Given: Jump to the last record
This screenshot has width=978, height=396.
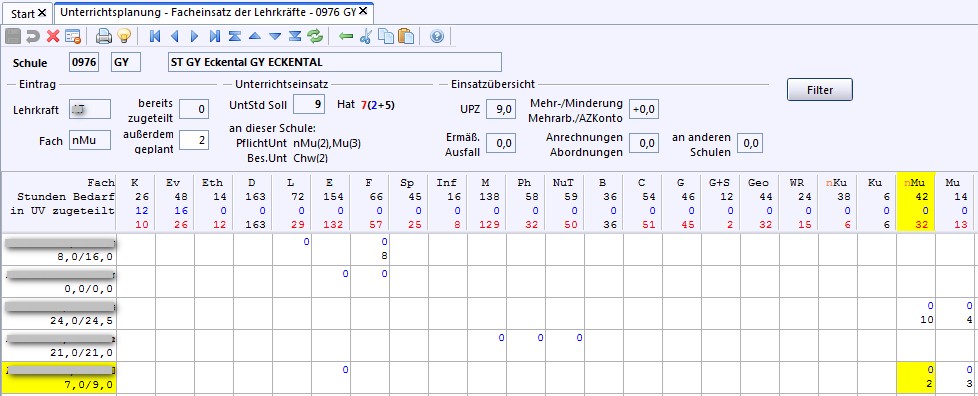Looking at the screenshot, I should point(215,36).
